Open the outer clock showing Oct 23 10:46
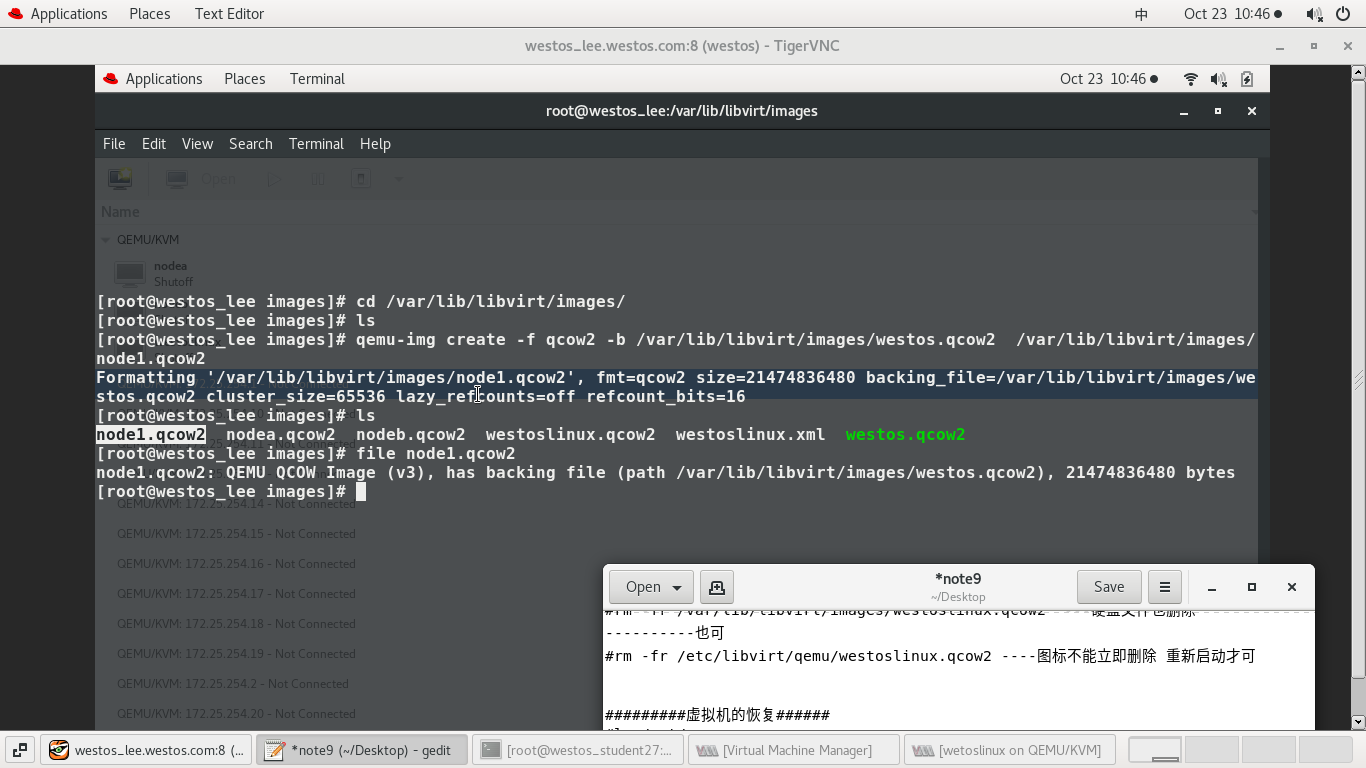1366x768 pixels. 1232,14
